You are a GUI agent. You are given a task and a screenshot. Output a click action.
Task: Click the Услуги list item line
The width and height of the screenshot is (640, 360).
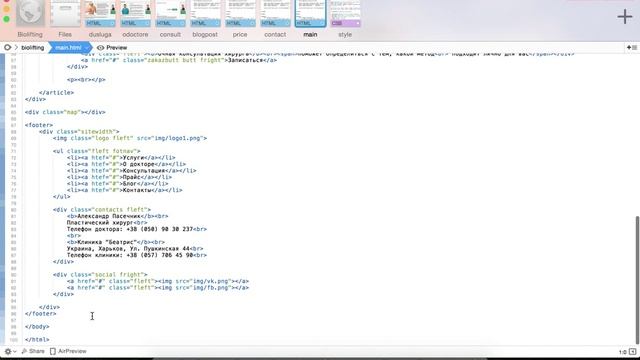121,158
